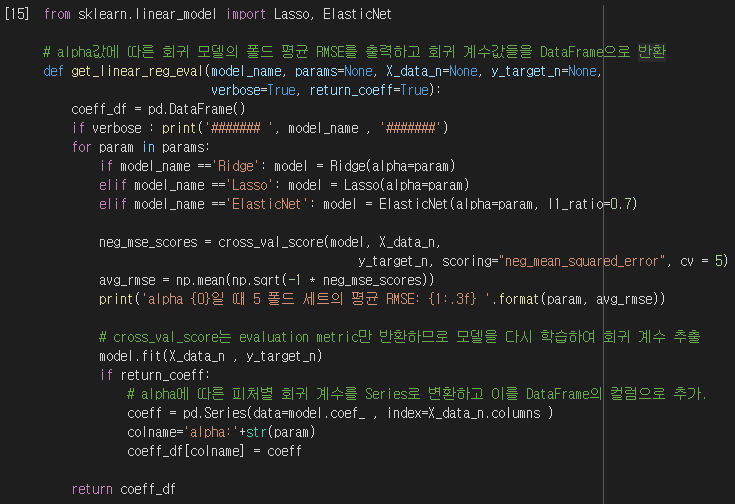Viewport: 735px width, 504px height.
Task: Click the line starting 'avg_rmse = np.mean('
Action: 267,280
